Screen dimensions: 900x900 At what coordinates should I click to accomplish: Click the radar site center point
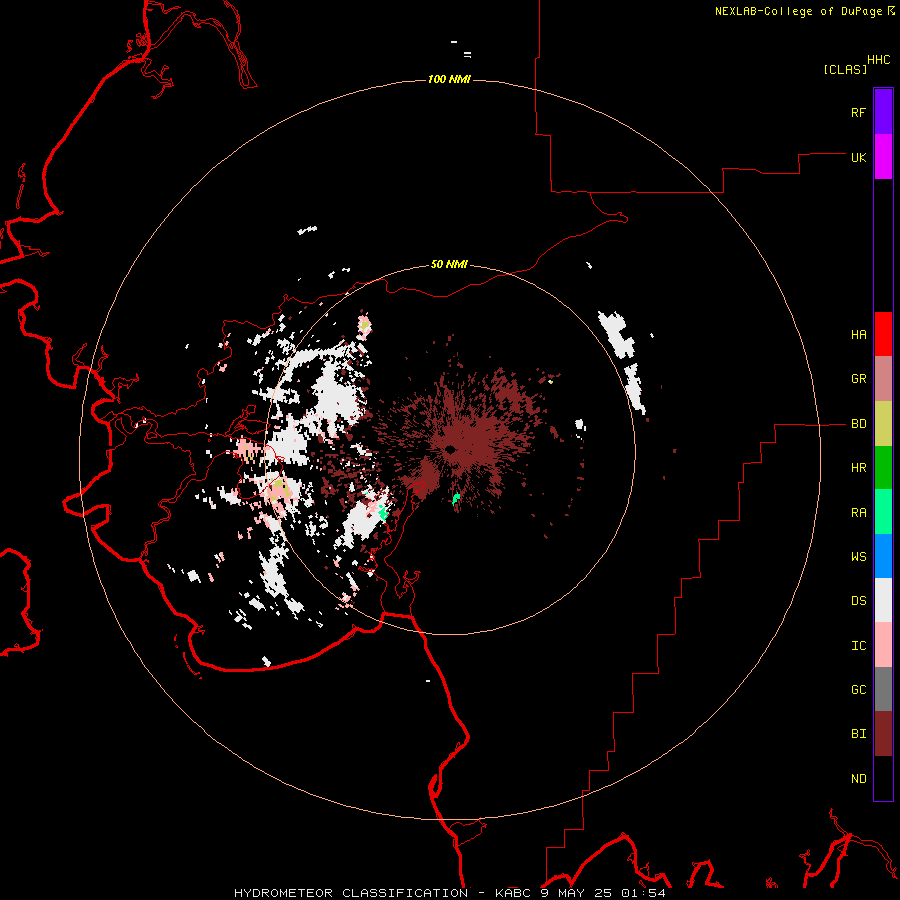(451, 449)
